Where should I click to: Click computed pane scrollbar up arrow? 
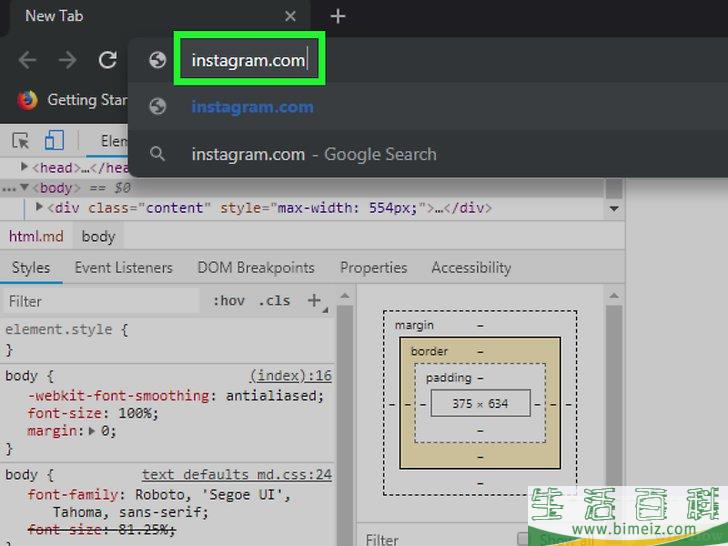pyautogui.click(x=614, y=296)
